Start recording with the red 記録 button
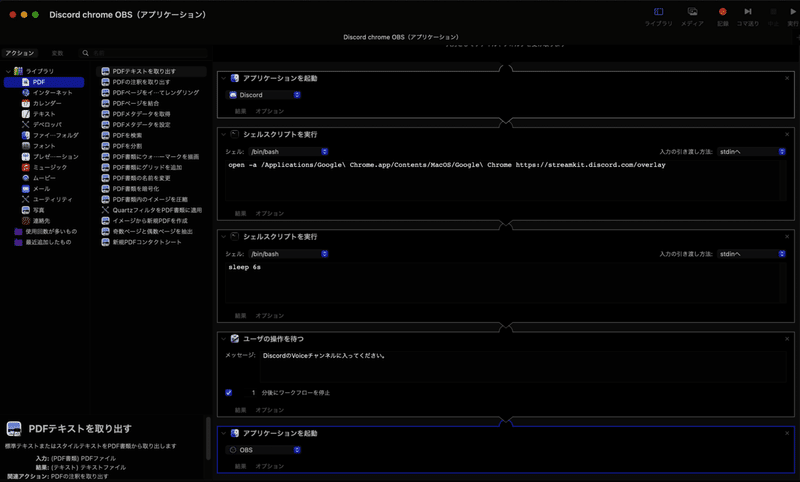The height and width of the screenshot is (482, 800). pos(722,16)
